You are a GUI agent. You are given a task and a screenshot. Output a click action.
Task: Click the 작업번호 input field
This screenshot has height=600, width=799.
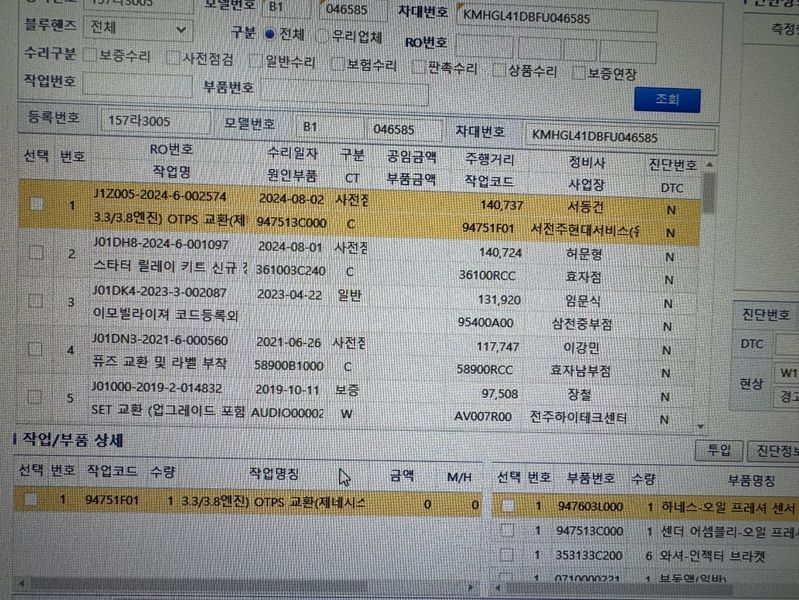tap(138, 85)
